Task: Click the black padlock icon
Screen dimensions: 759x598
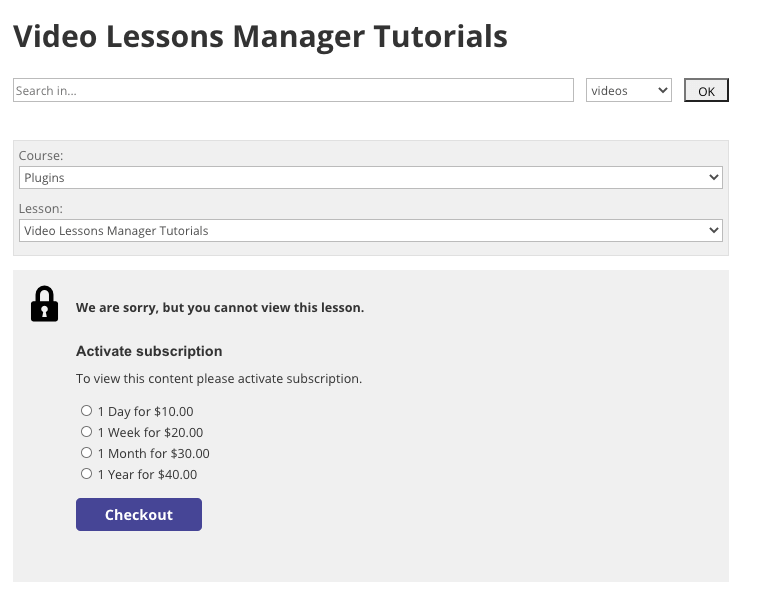Action: coord(44,304)
